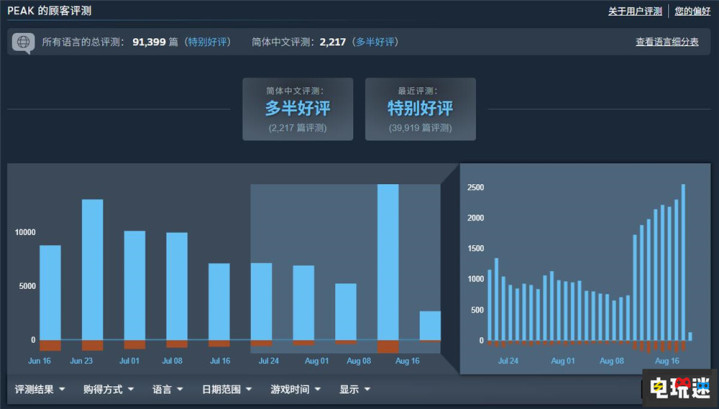Click the 多半好评 Simplified Chinese rating link

(375, 42)
